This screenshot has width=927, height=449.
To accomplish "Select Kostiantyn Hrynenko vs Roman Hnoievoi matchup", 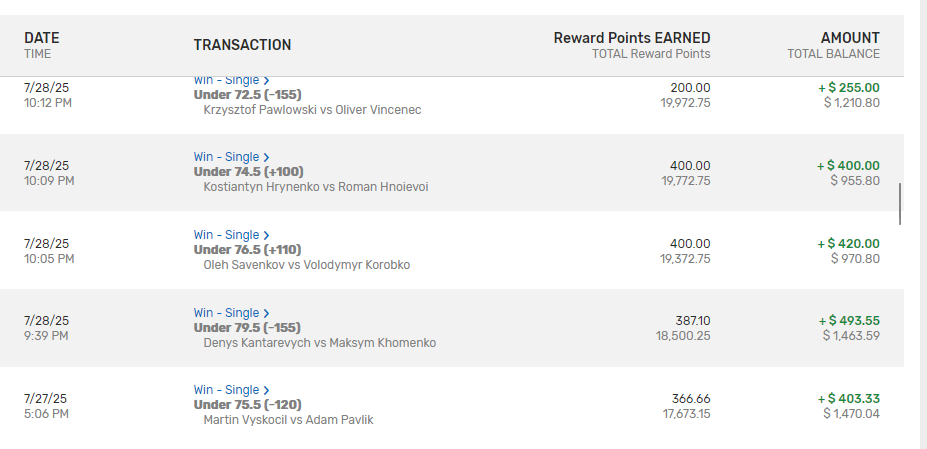I will click(x=315, y=187).
